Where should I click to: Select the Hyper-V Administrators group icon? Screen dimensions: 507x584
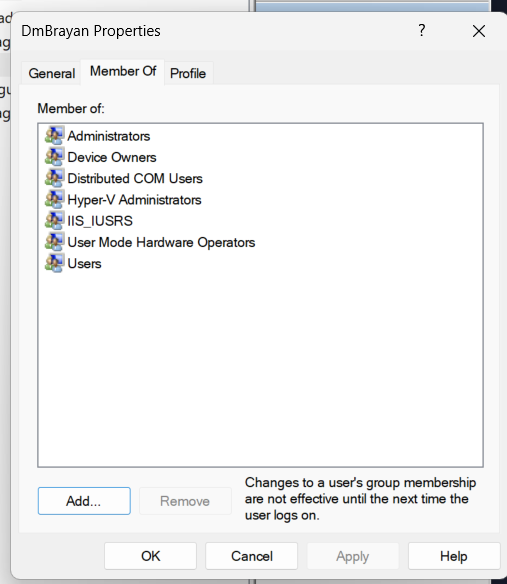pos(54,199)
